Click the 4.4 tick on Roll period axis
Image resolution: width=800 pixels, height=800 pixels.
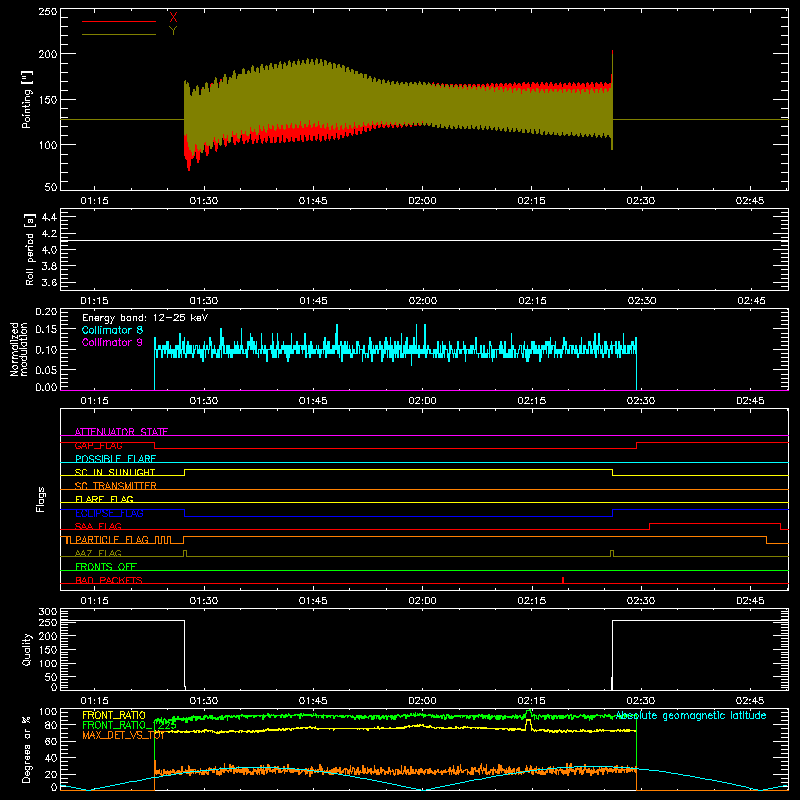[x=48, y=217]
